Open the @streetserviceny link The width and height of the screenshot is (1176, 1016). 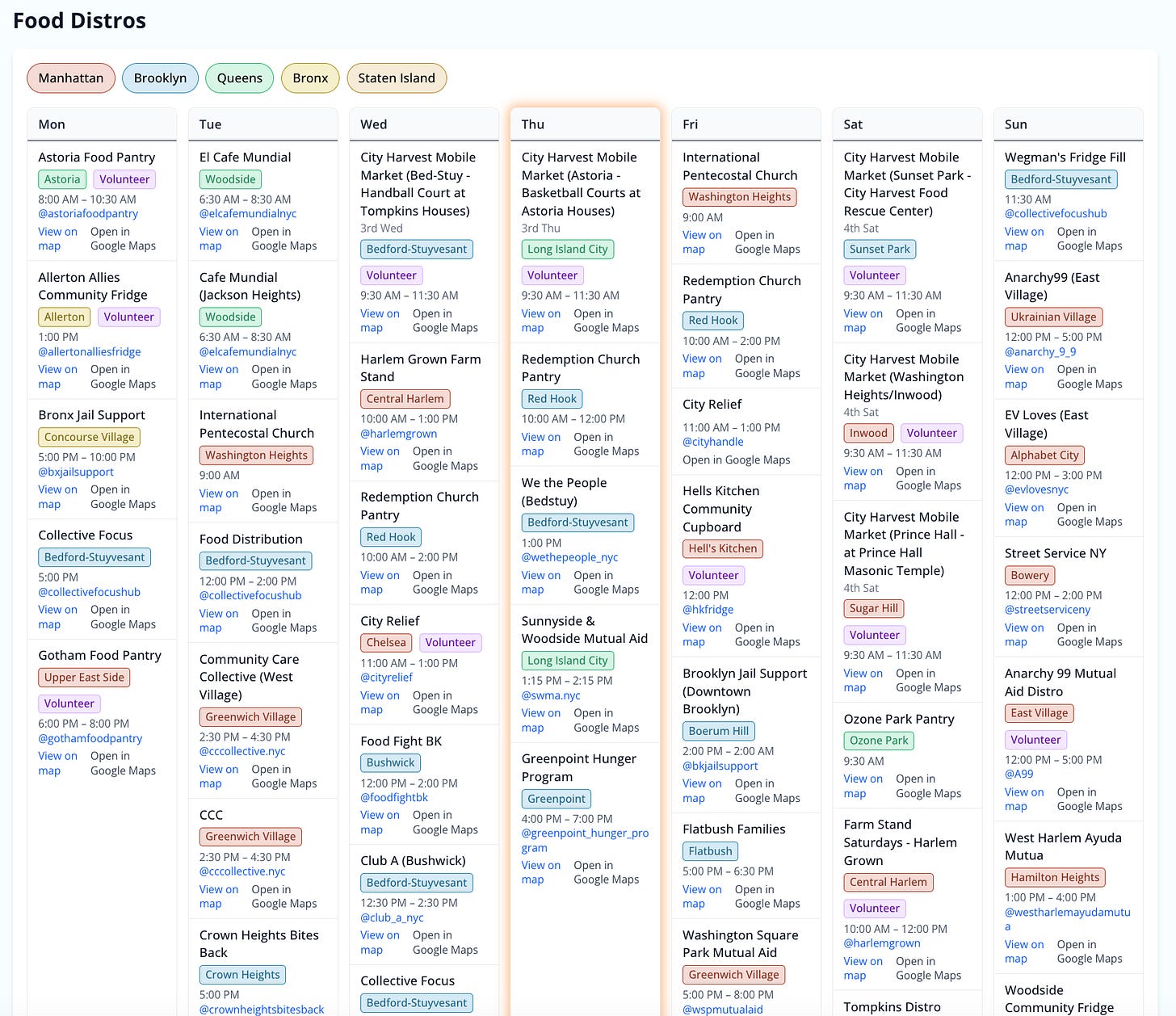pos(1048,611)
